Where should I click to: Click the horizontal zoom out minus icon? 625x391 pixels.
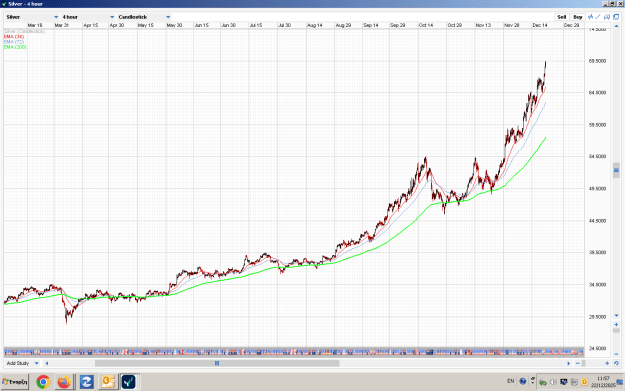coord(578,363)
